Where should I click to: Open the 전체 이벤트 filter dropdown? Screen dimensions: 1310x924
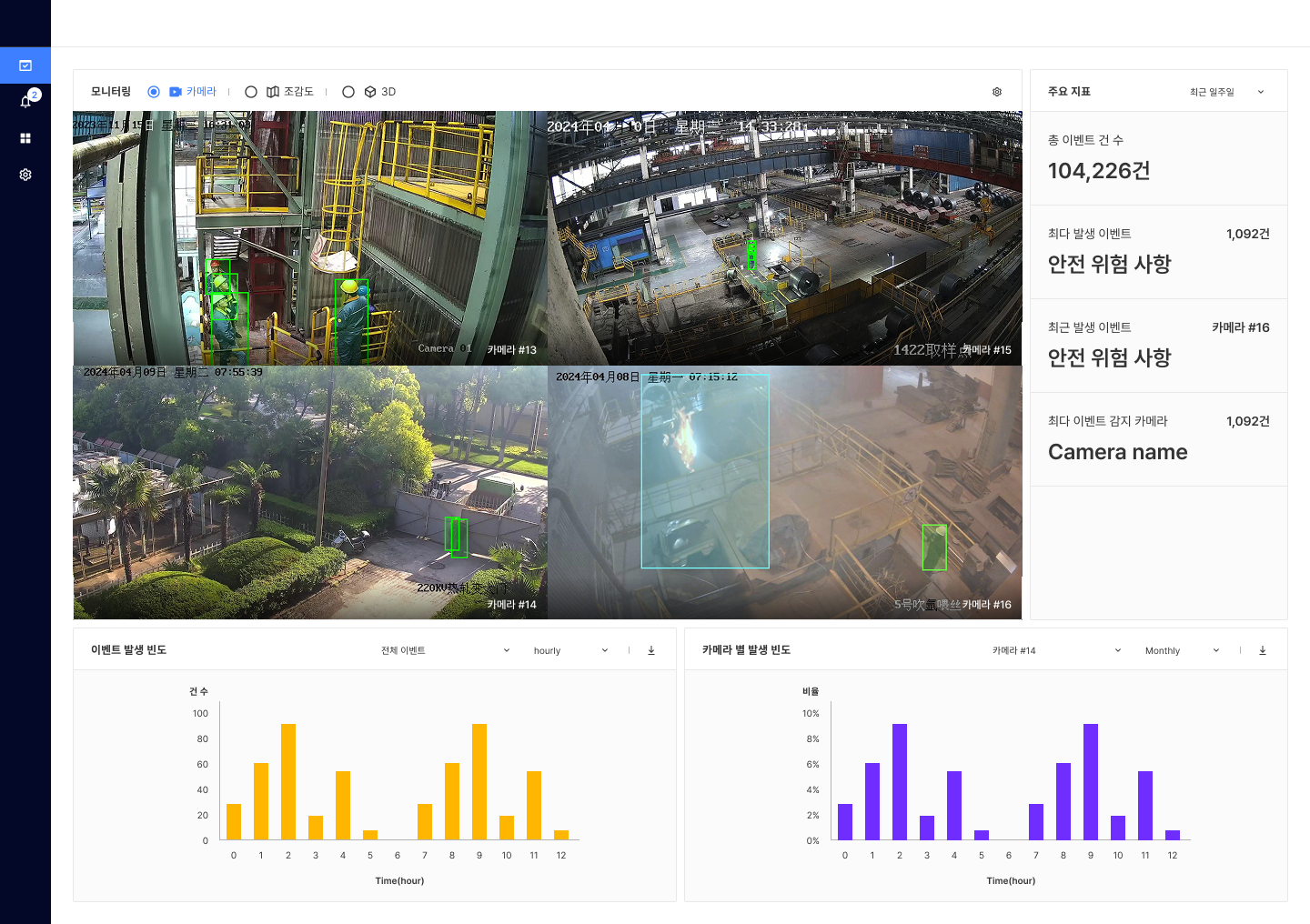tap(445, 650)
